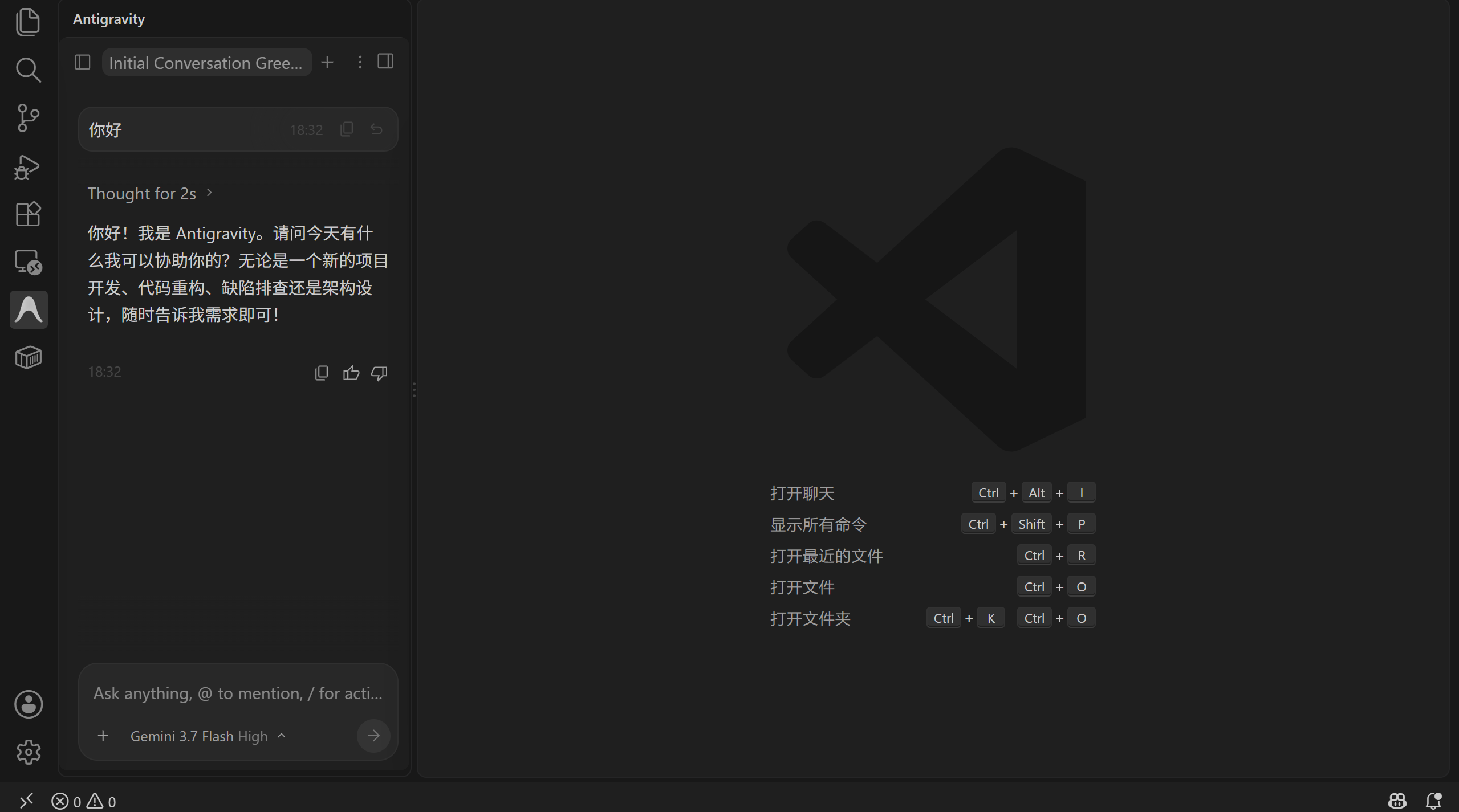Screen dimensions: 1459x812
Task: Click the 打开文件夹 shortcut label
Action: tap(810, 618)
